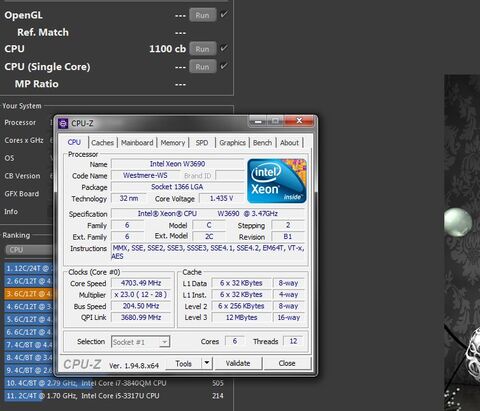Click the Code Name value Westmere-WS

tap(145, 175)
